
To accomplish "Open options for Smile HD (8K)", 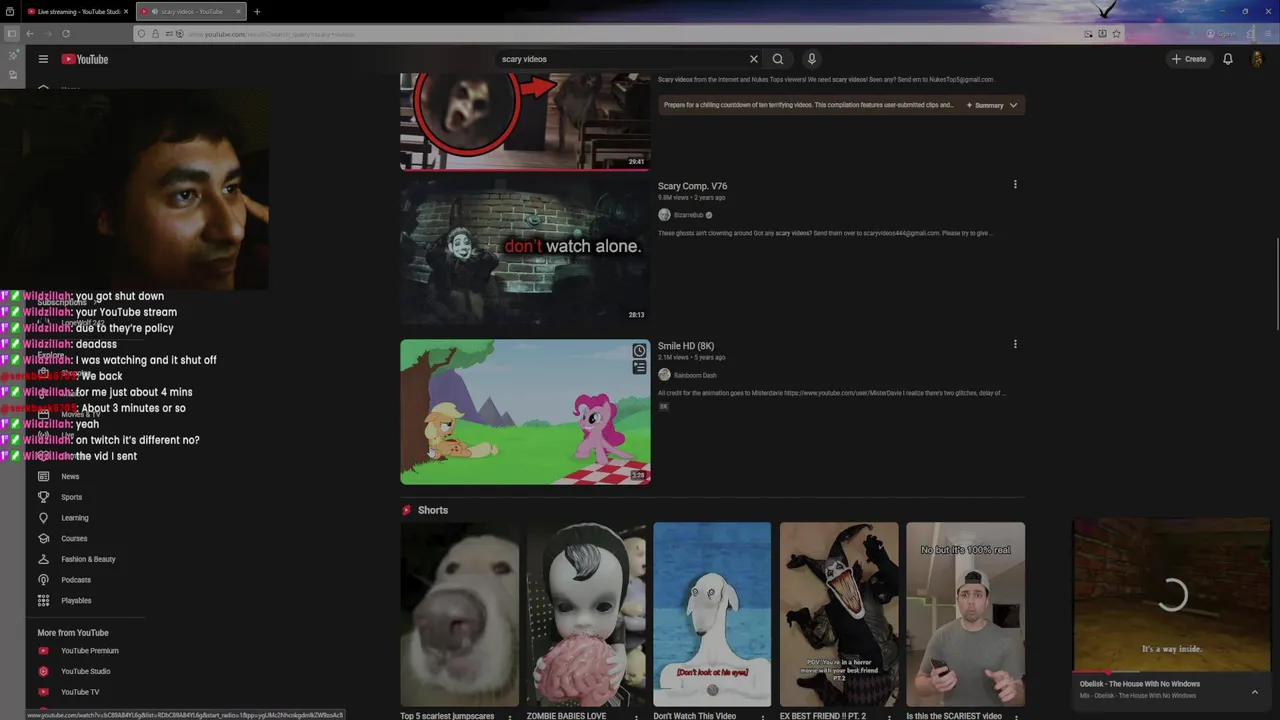I will 1015,344.
